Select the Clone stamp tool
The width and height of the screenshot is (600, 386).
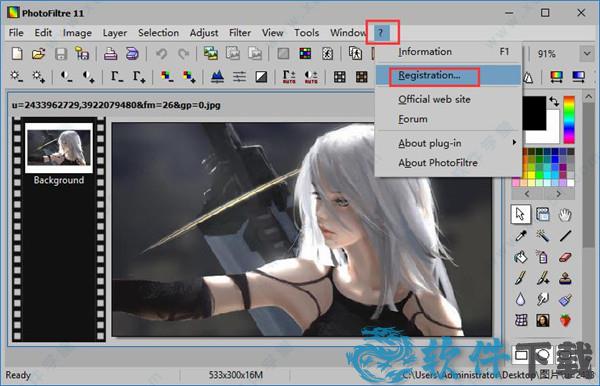(565, 278)
